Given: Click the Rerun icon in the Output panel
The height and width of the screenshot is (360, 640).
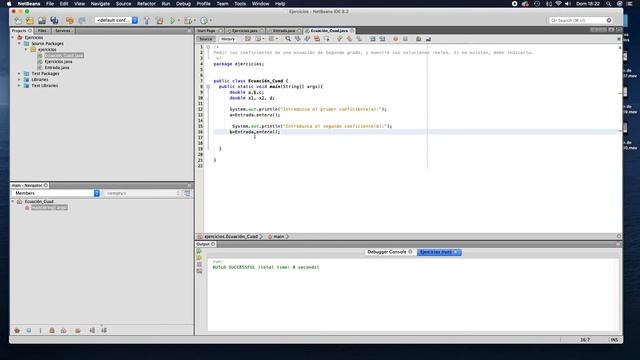Looking at the screenshot, I should tap(199, 251).
